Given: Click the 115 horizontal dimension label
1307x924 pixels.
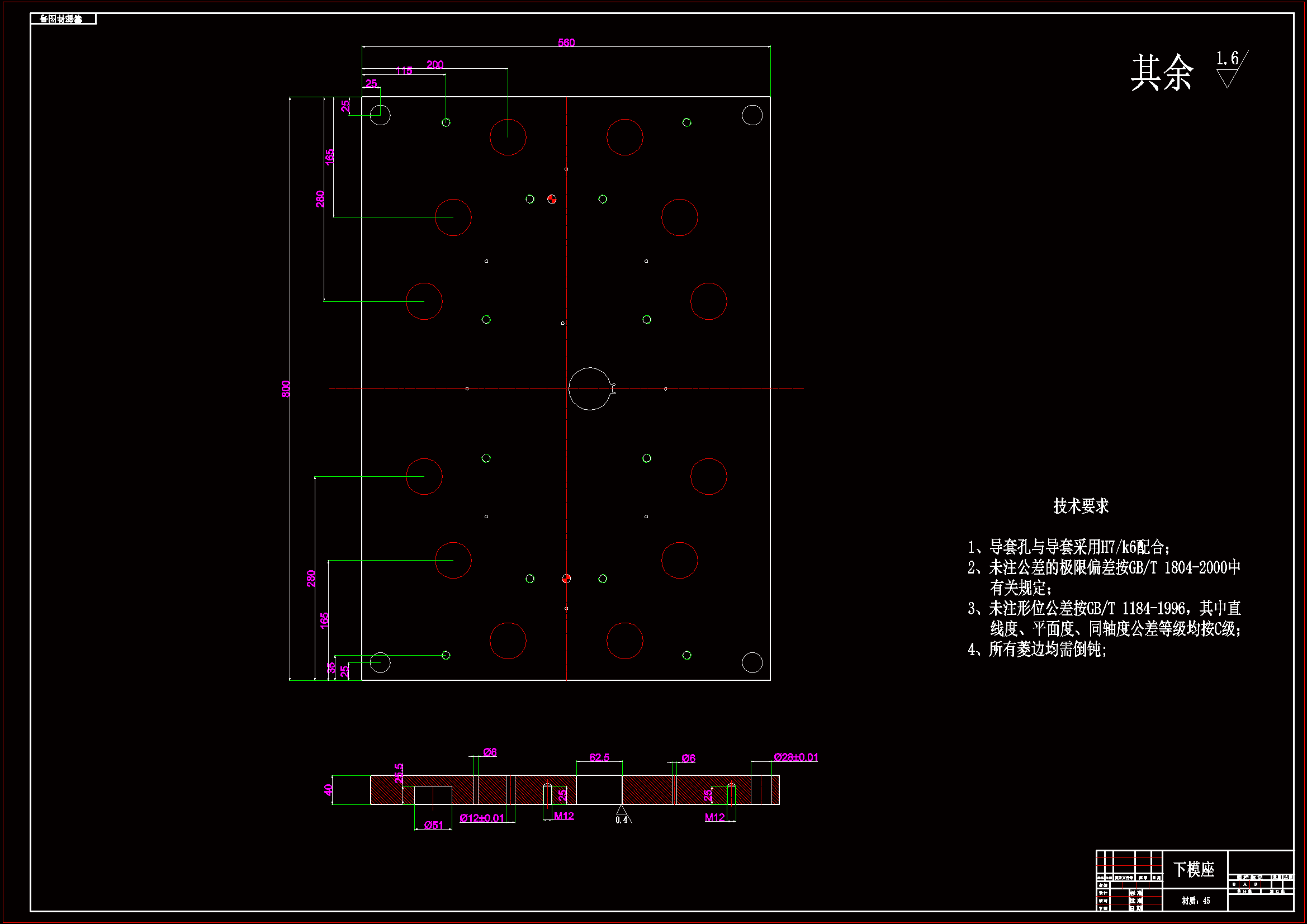Looking at the screenshot, I should point(404,71).
